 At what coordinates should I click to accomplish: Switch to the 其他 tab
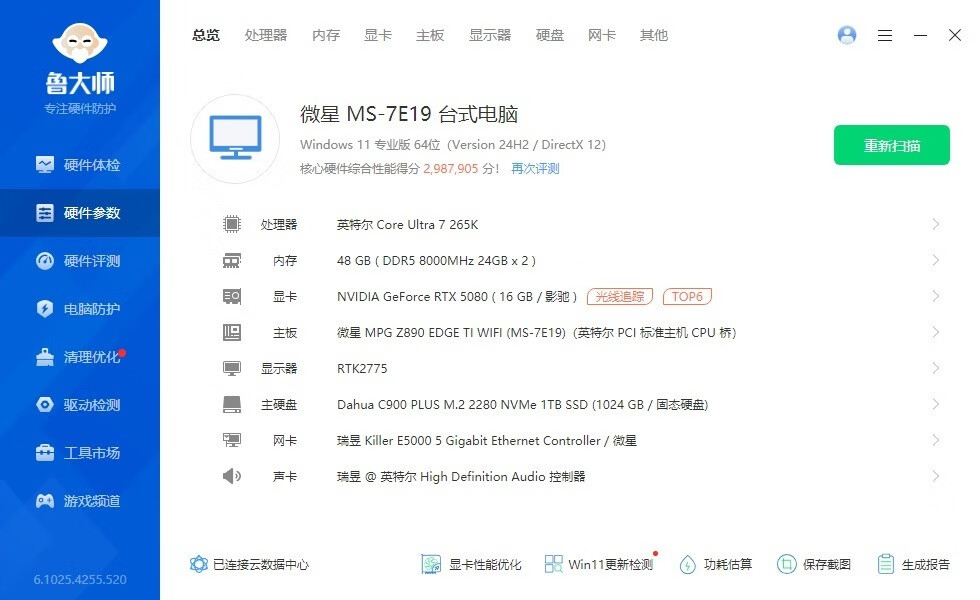654,35
